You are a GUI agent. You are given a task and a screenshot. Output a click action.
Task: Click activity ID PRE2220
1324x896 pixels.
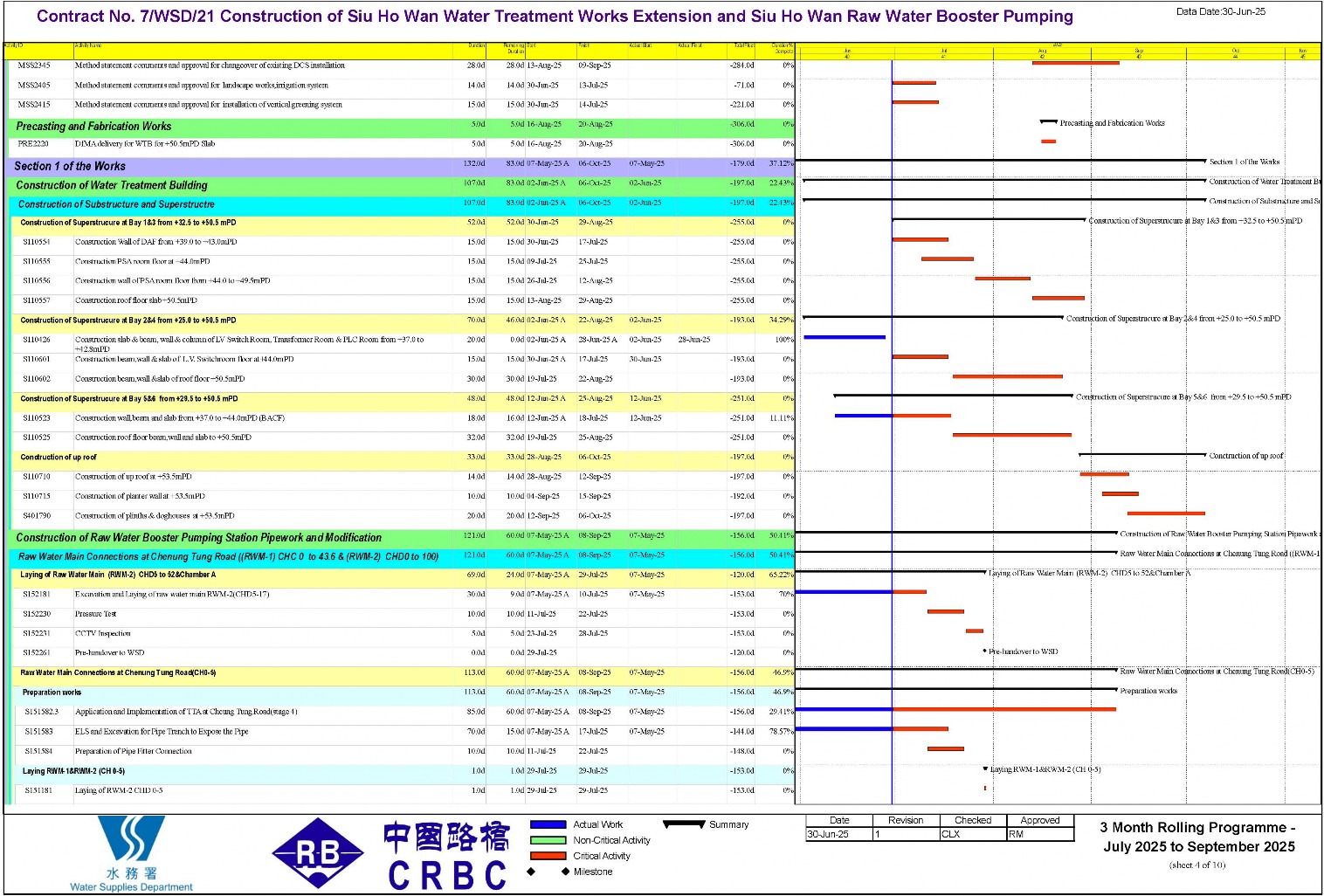(x=33, y=144)
